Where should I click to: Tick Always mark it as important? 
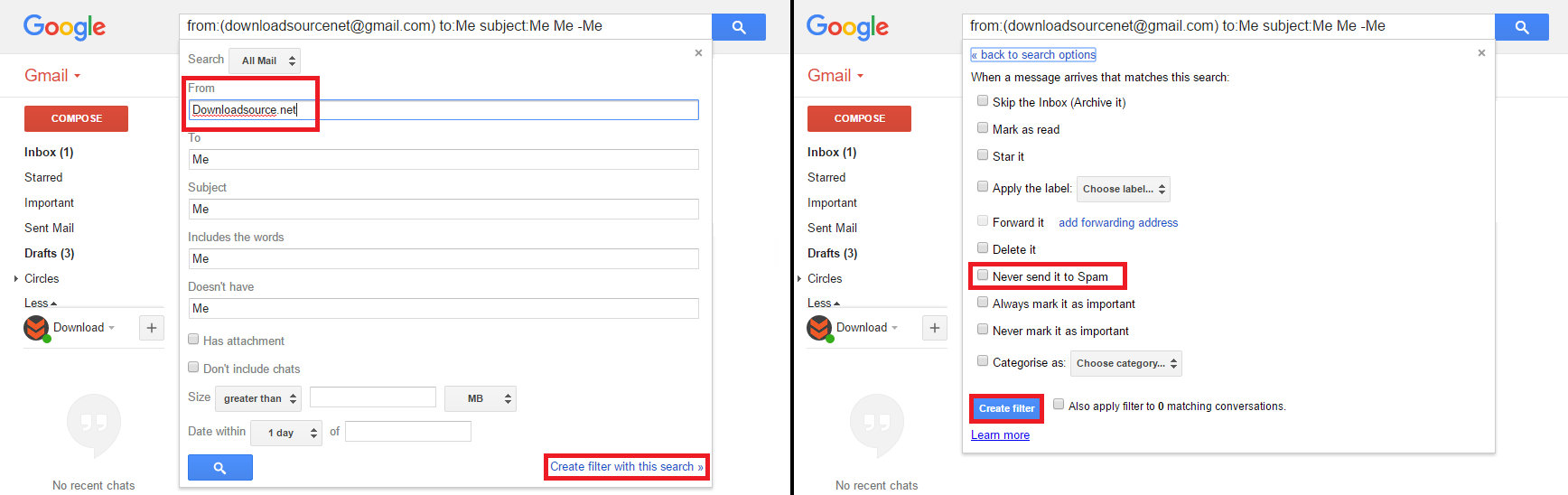[983, 303]
